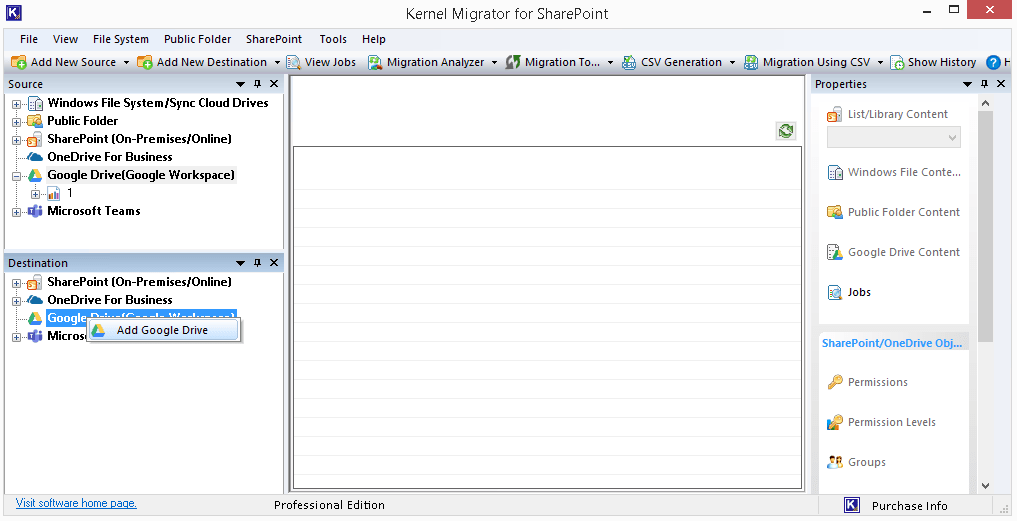This screenshot has width=1017, height=521.
Task: Click the Migration Using CSV icon
Action: 751,62
